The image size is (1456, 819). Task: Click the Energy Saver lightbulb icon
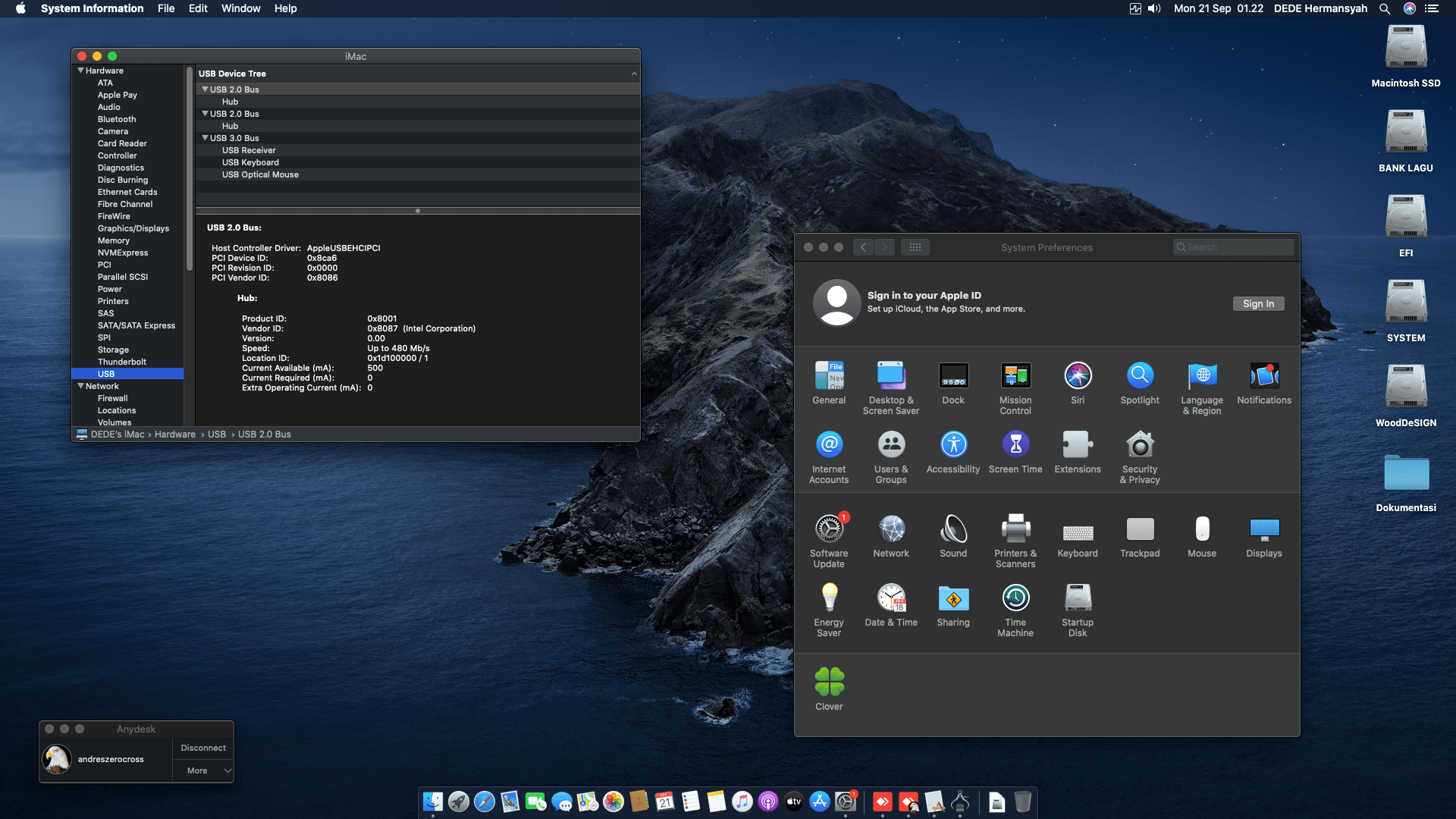(x=829, y=599)
